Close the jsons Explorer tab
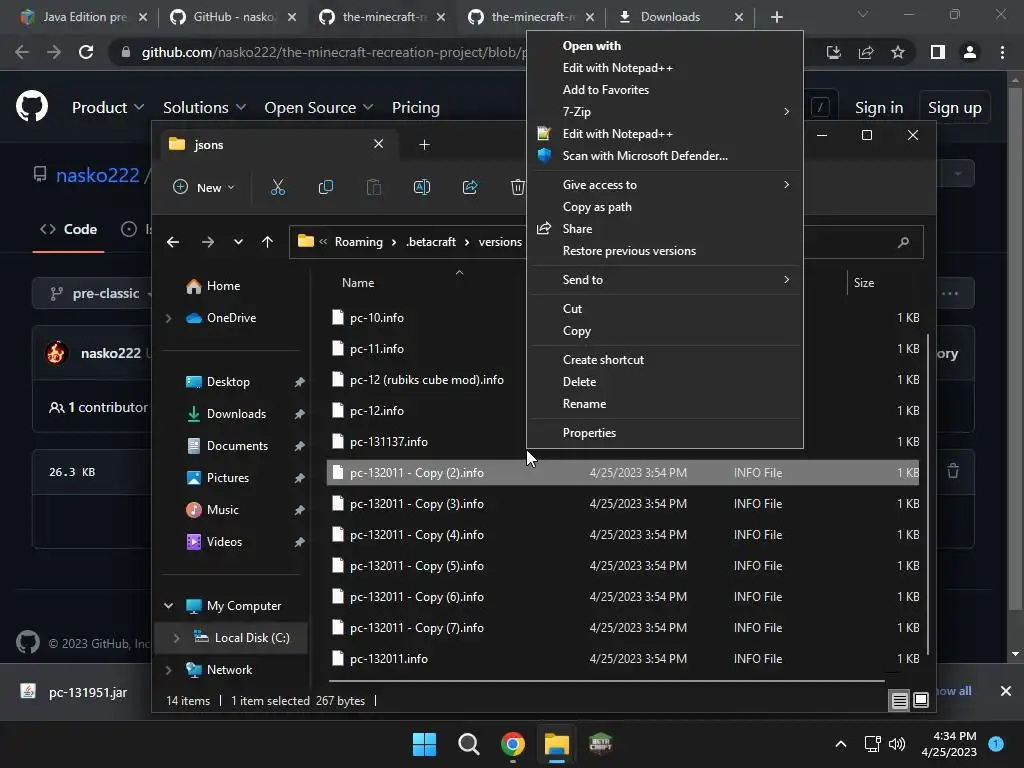 pyautogui.click(x=379, y=144)
